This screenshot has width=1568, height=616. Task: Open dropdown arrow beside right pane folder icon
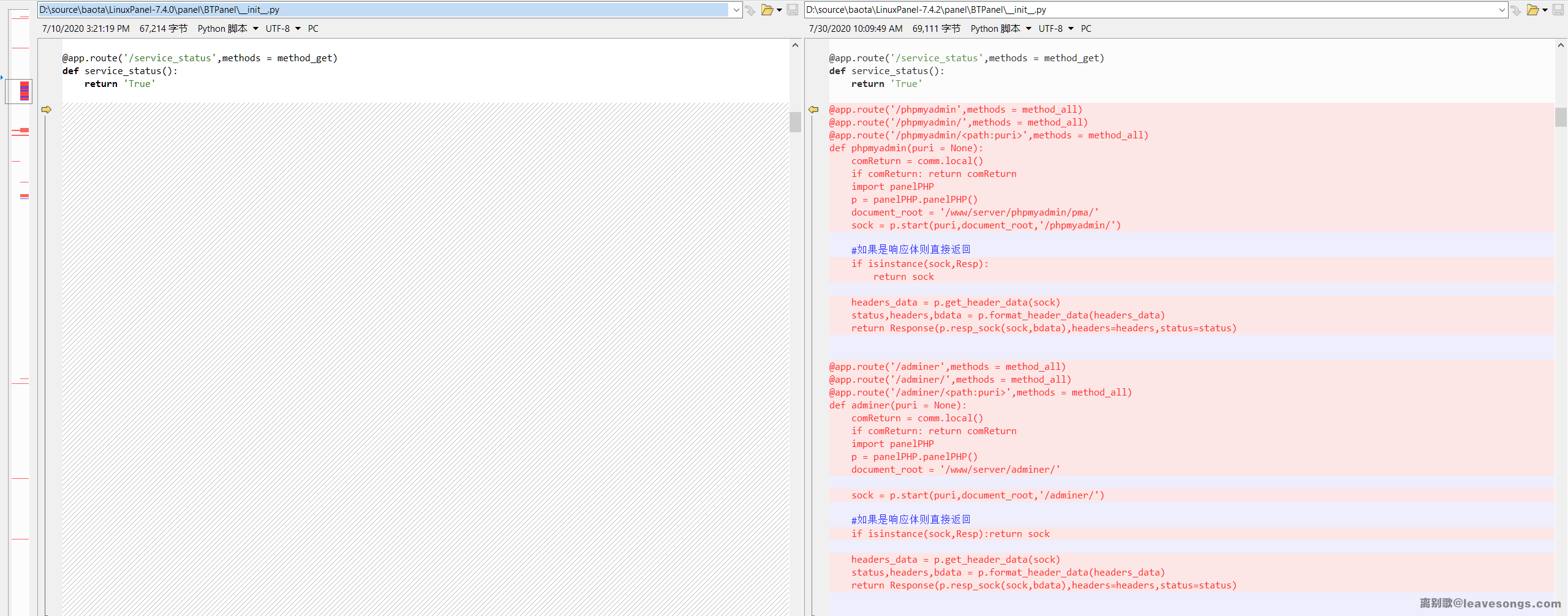click(1545, 10)
